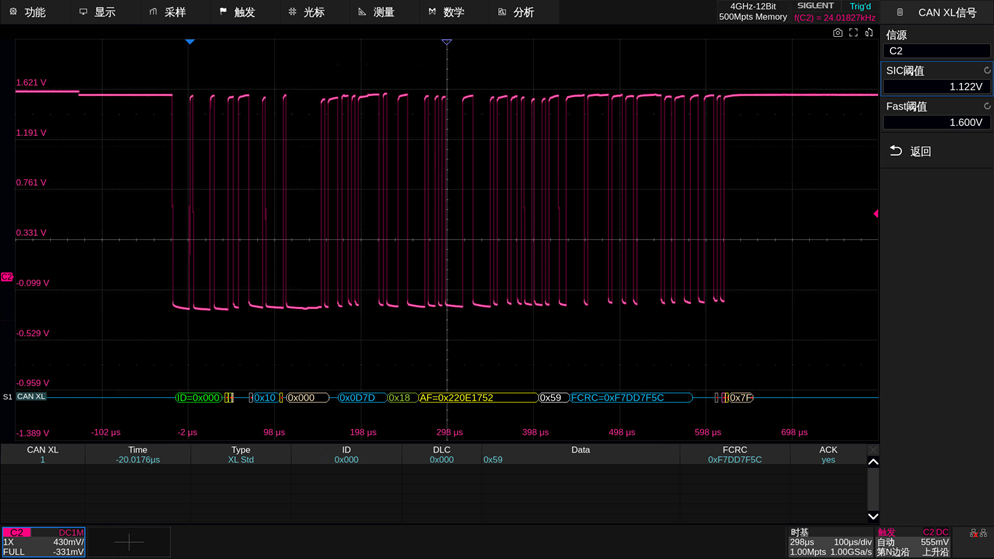Open the 触发 (Trigger) menu

(x=237, y=12)
